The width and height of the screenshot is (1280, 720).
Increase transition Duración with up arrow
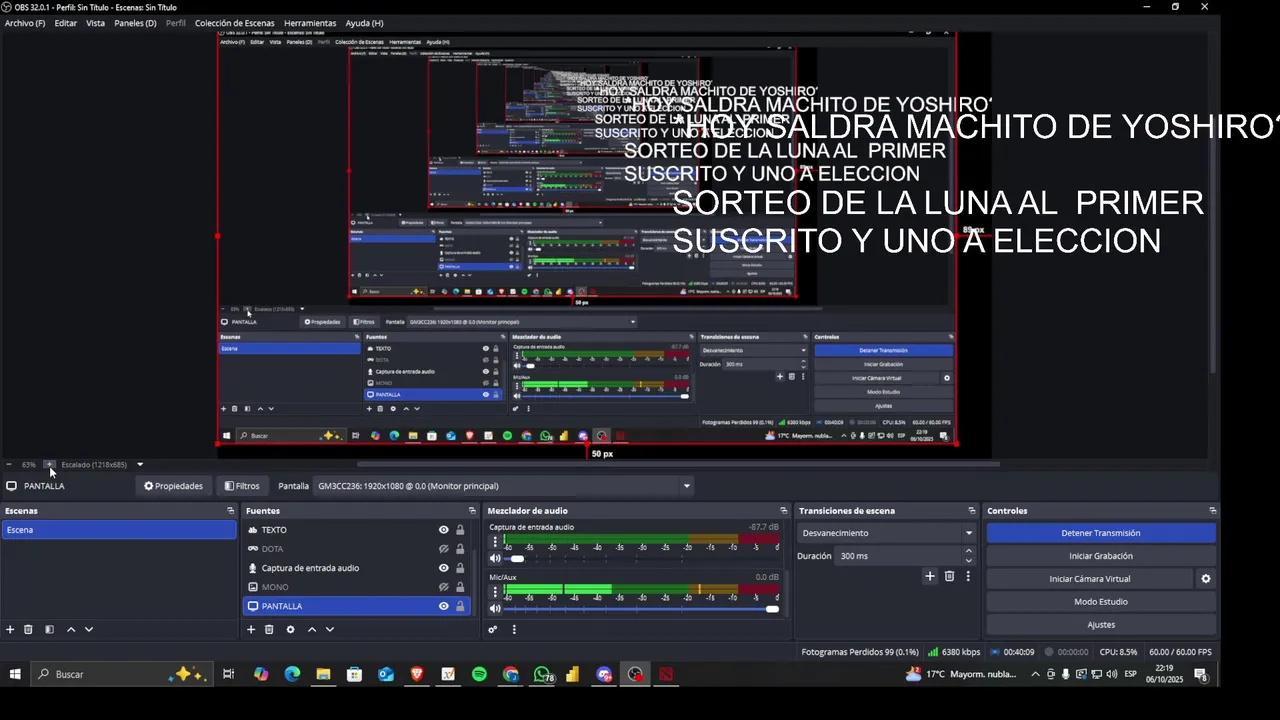[968, 552]
